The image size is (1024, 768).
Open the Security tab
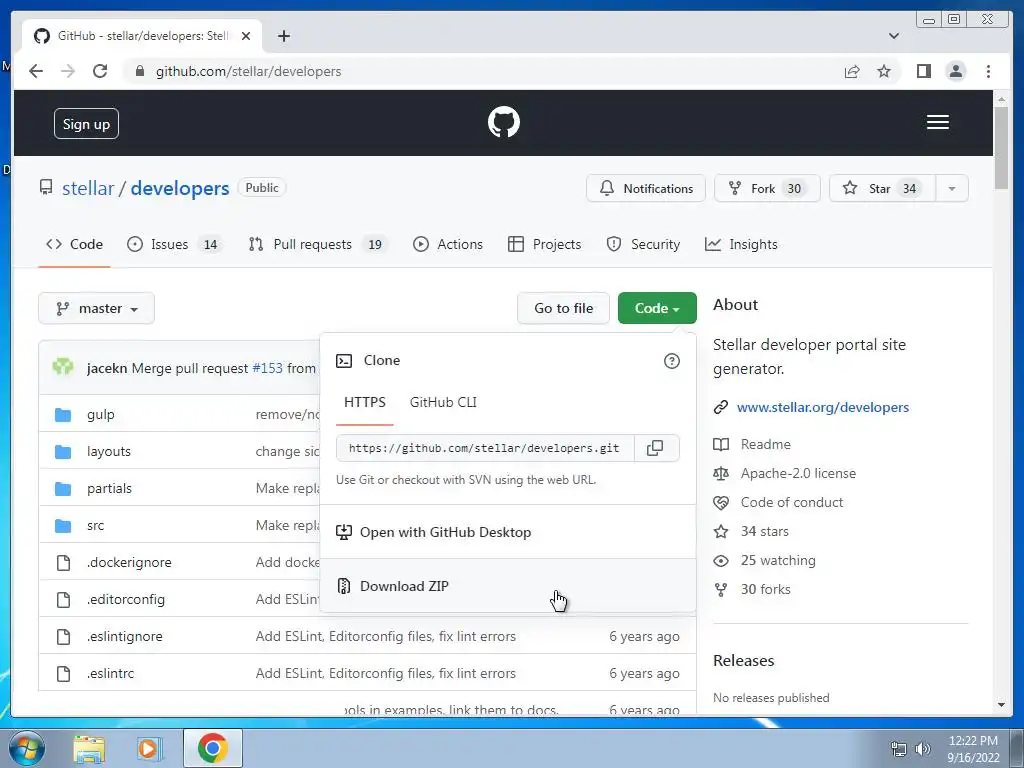[643, 244]
